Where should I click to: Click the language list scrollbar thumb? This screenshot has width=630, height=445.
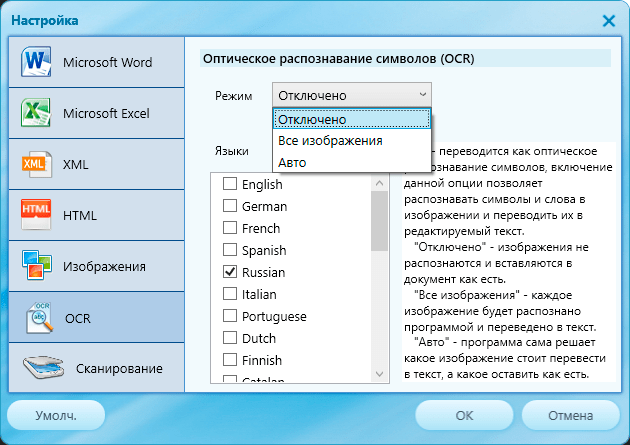click(x=379, y=221)
